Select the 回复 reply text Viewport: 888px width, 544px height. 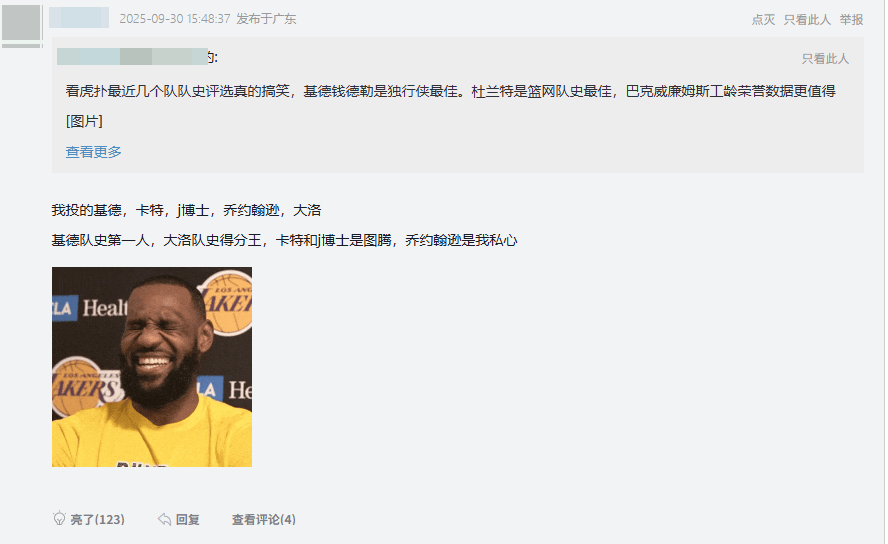(x=187, y=520)
